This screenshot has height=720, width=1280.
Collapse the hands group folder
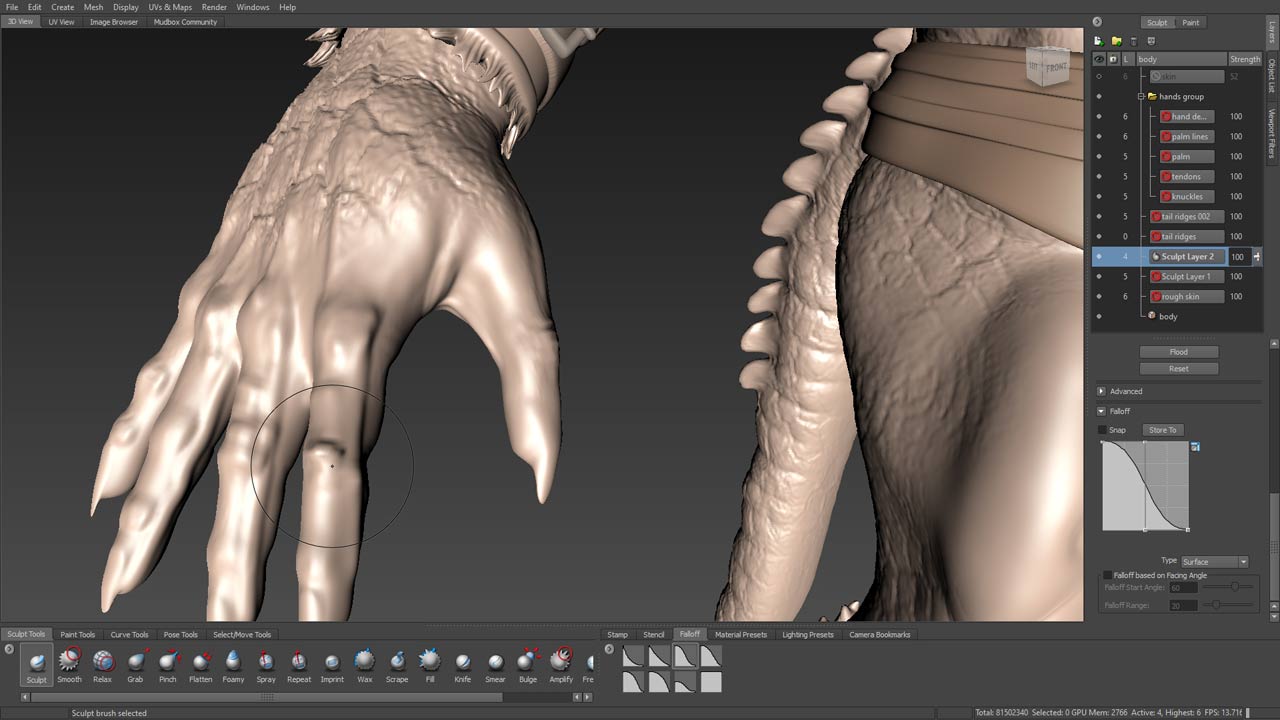tap(1140, 97)
